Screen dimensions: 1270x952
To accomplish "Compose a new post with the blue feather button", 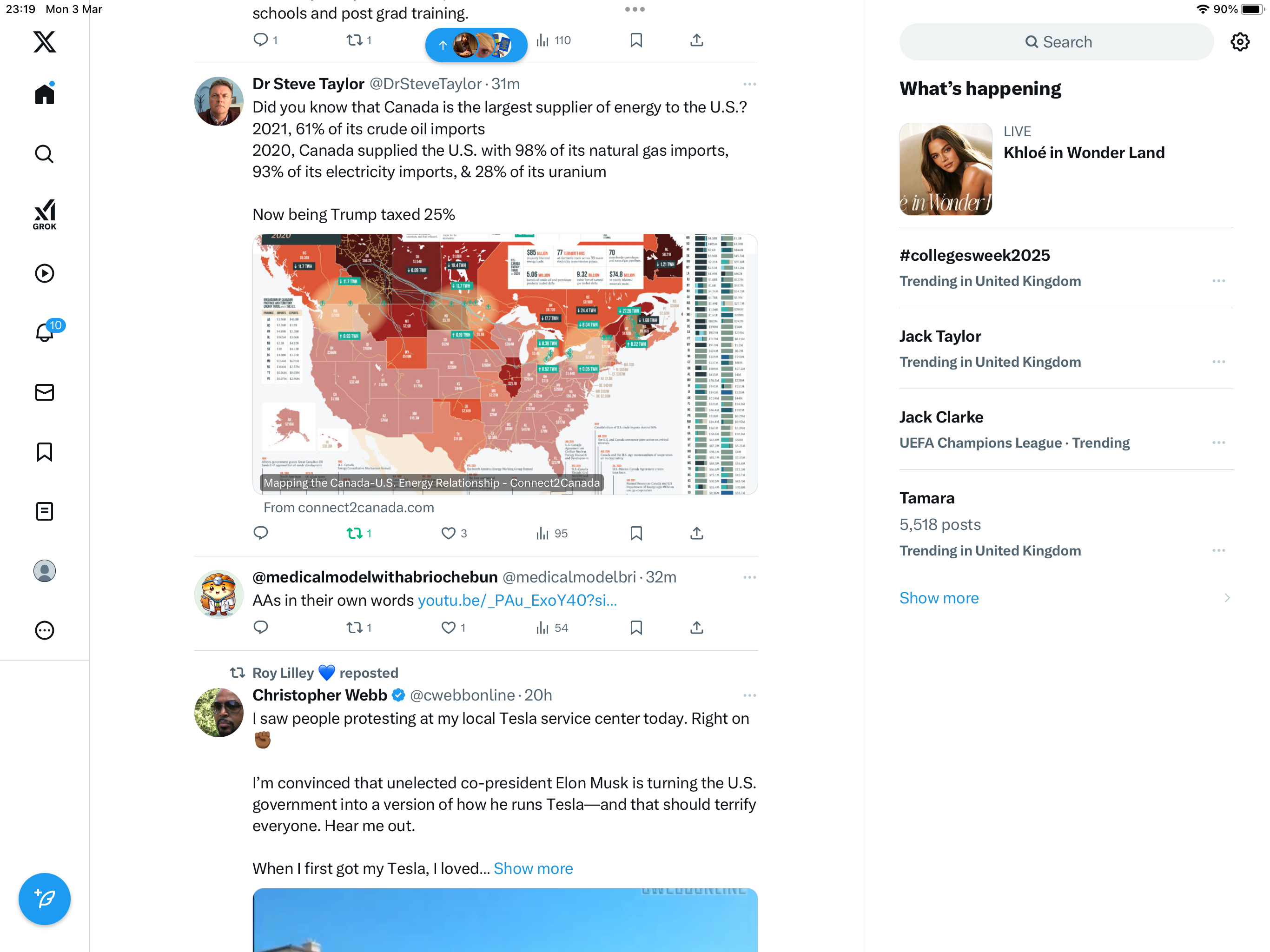I will 44,899.
